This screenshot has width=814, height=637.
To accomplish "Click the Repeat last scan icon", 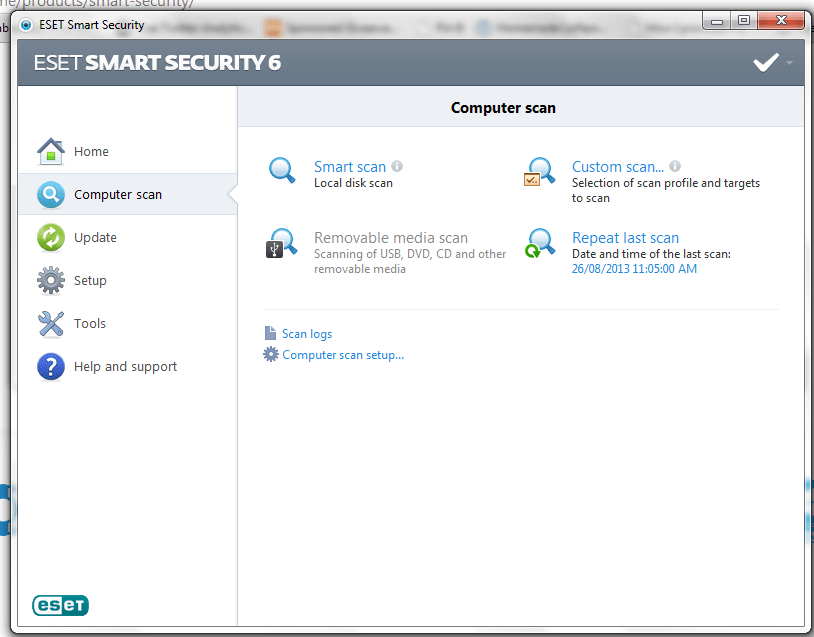I will point(539,243).
